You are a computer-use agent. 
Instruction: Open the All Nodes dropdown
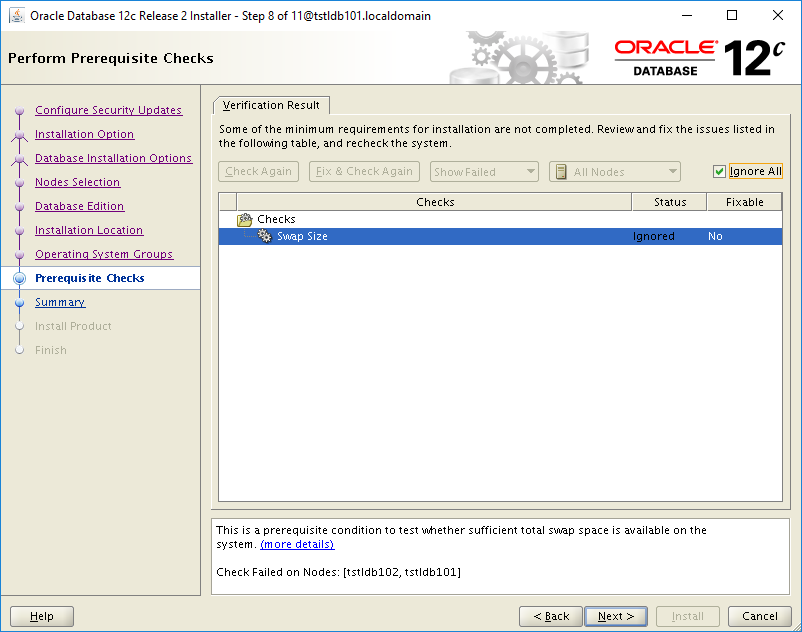click(x=614, y=172)
